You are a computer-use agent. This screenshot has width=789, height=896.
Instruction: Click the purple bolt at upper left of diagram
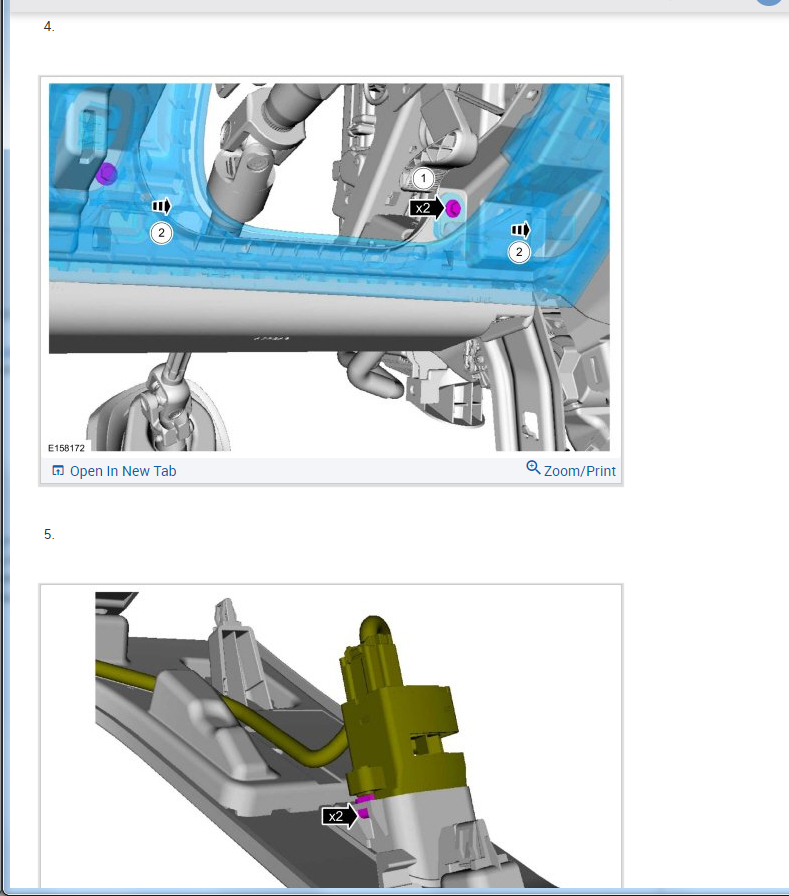107,174
